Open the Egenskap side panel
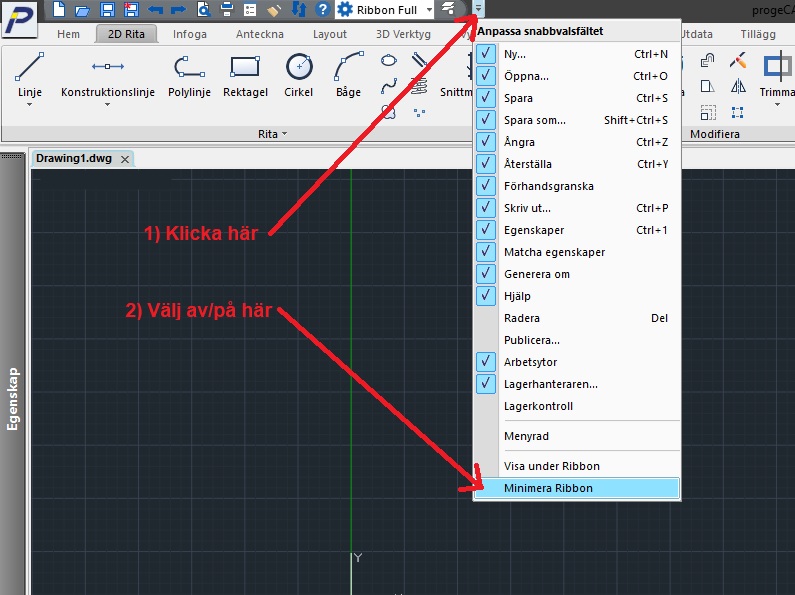Image resolution: width=795 pixels, height=595 pixels. (13, 399)
